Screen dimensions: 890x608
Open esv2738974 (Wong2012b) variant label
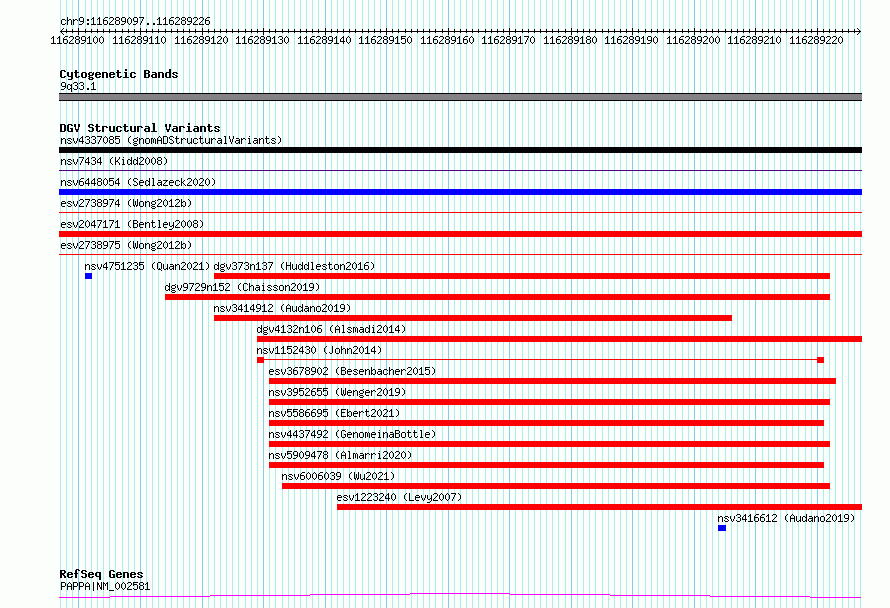(x=126, y=203)
